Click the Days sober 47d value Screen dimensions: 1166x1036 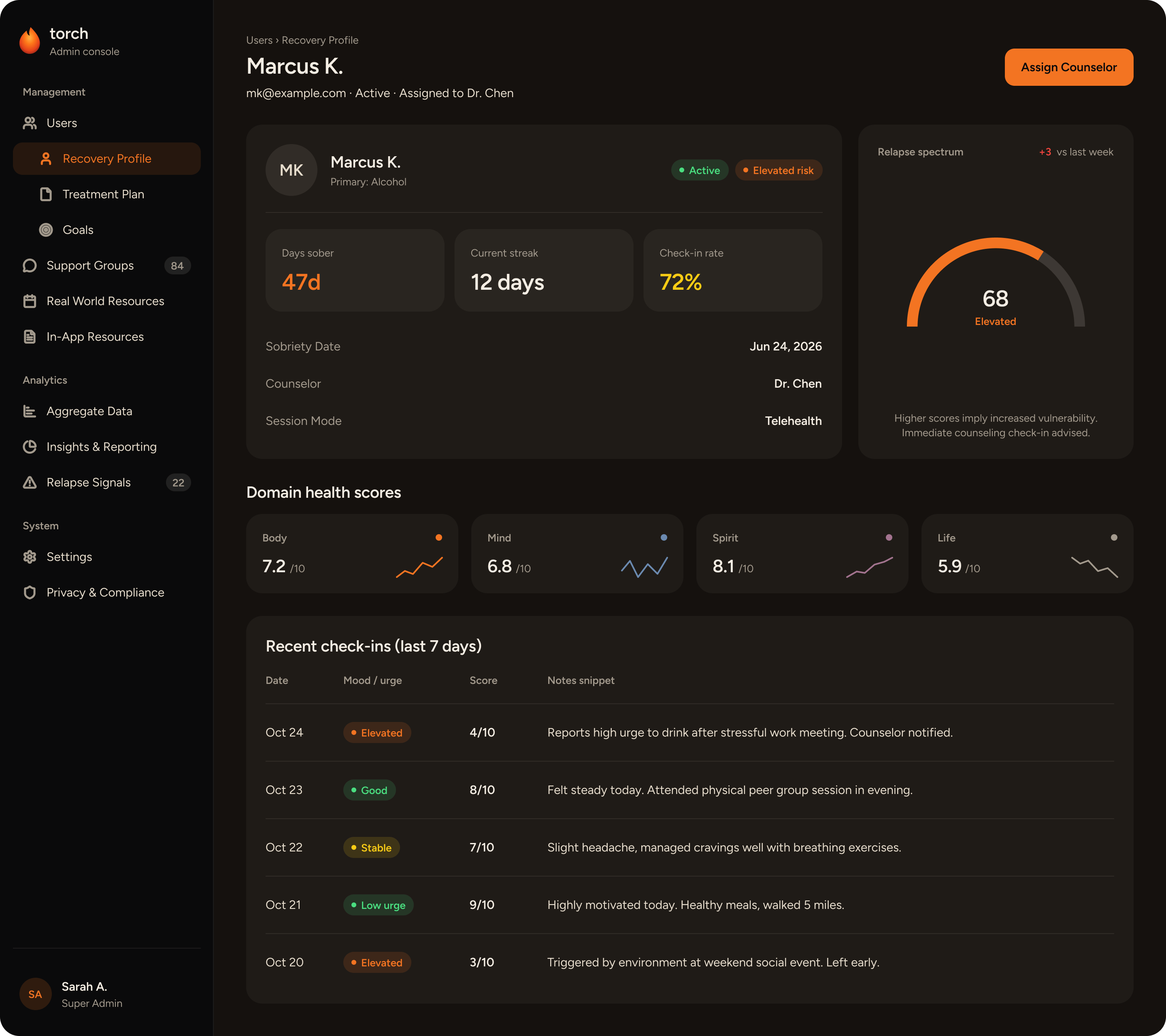(x=301, y=282)
